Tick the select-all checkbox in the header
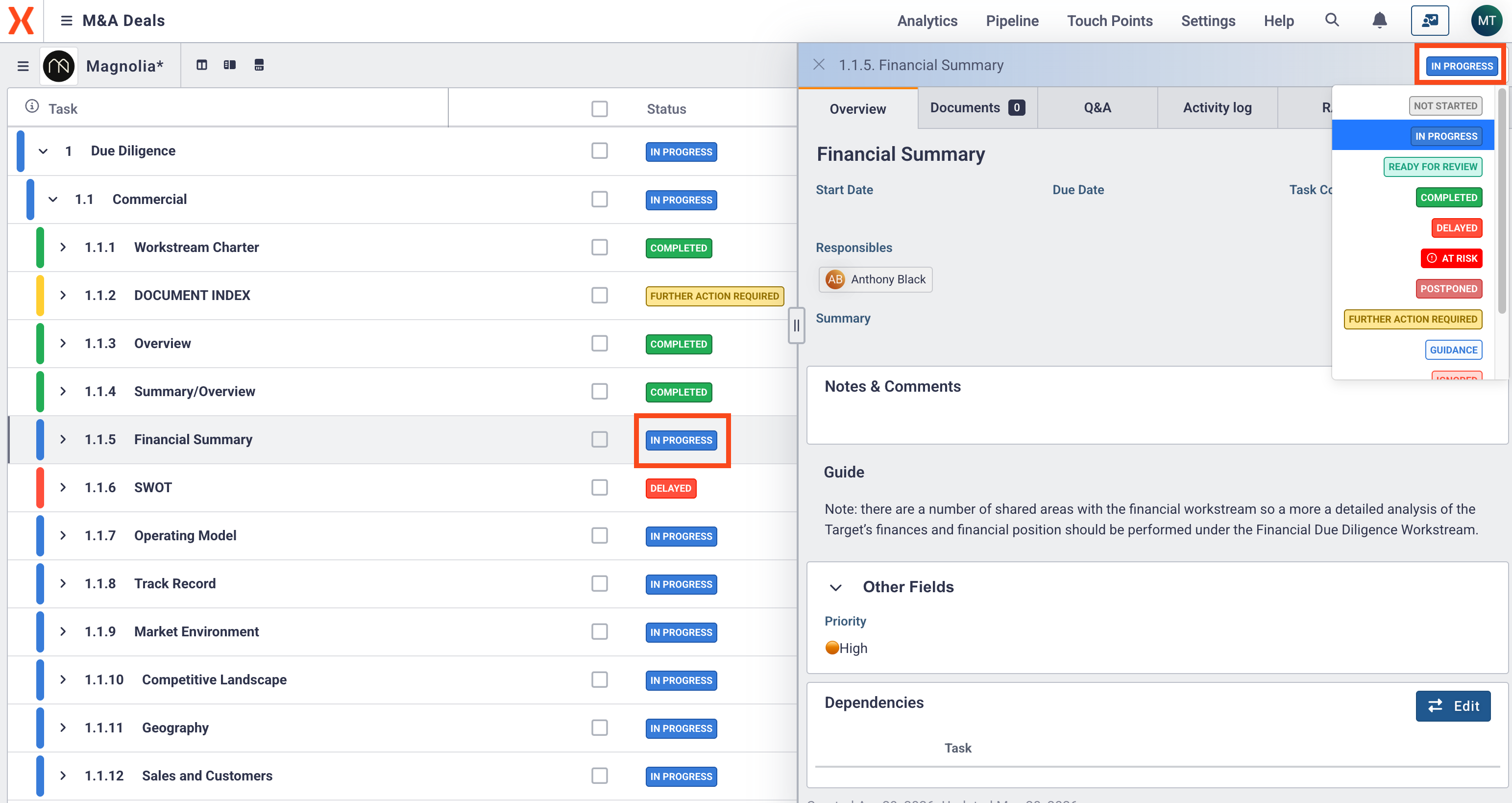Viewport: 1512px width, 803px height. coord(599,109)
